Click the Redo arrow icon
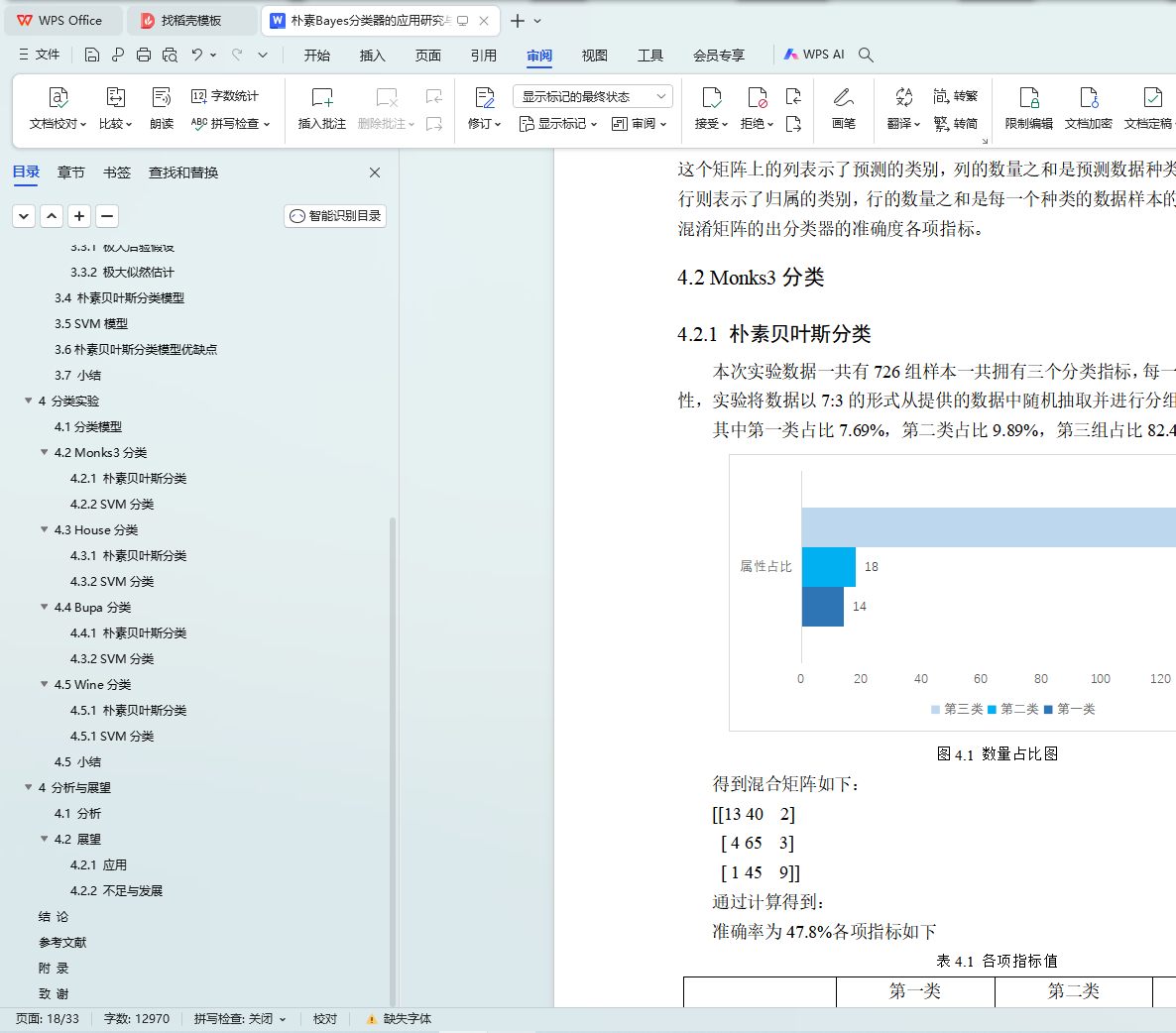Image resolution: width=1176 pixels, height=1033 pixels. [x=237, y=55]
